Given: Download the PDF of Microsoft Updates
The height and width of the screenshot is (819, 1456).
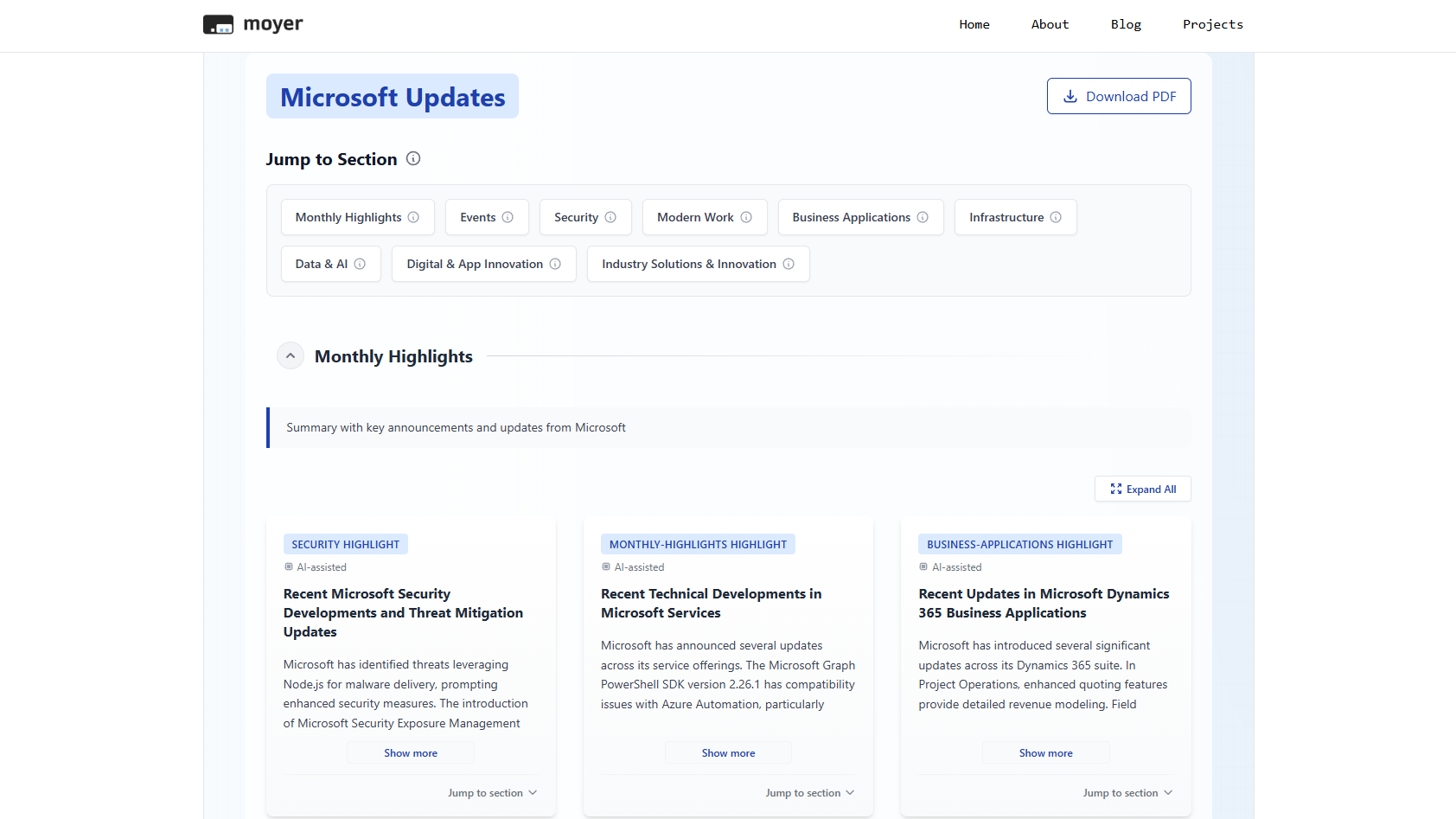Looking at the screenshot, I should 1119,96.
